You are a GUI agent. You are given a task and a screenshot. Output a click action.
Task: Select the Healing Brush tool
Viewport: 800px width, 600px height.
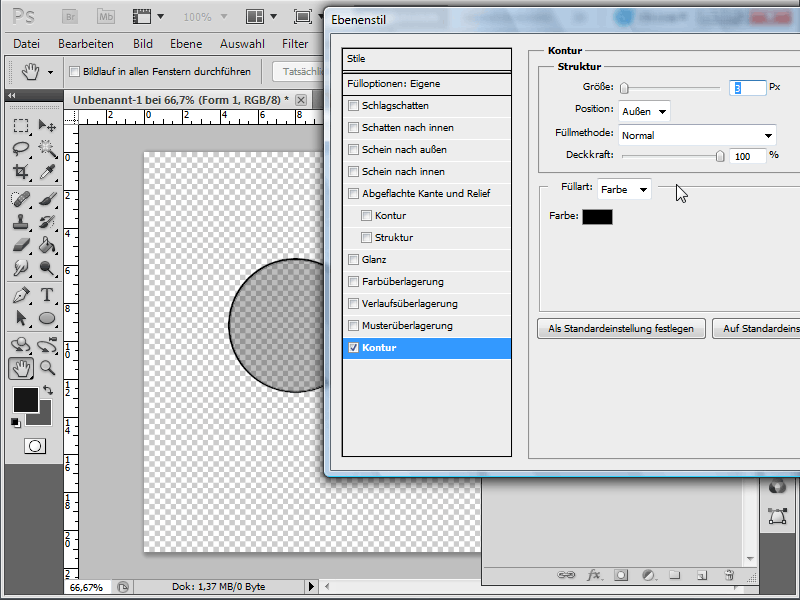(x=21, y=198)
